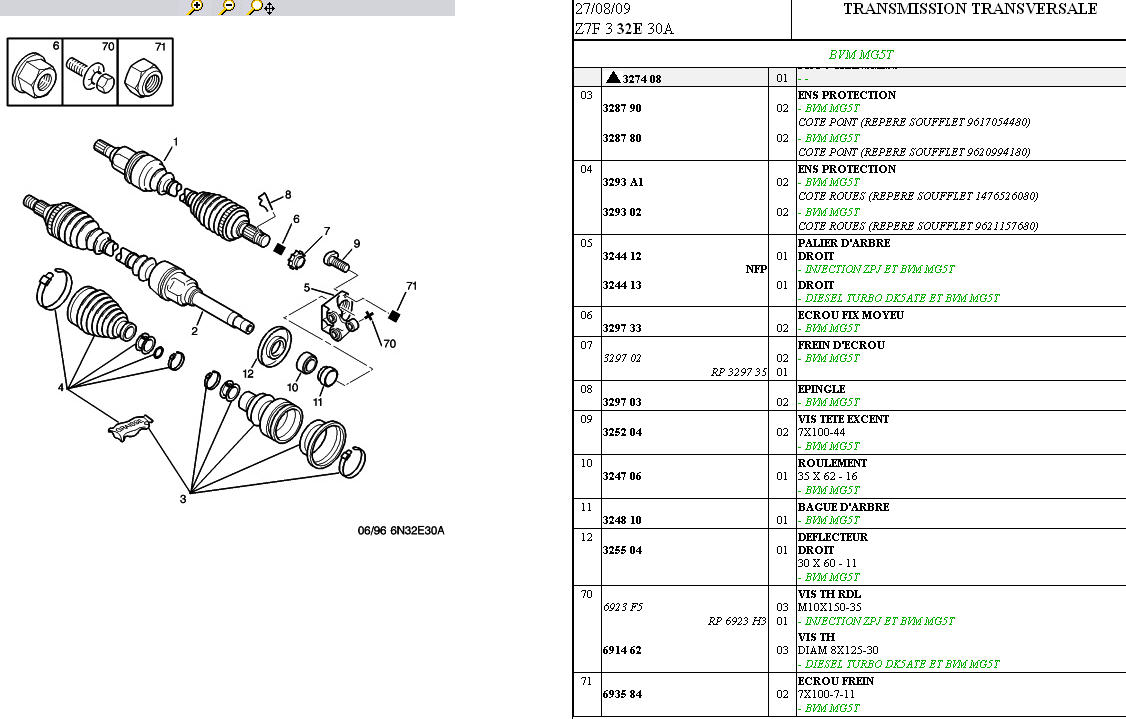Select part number 3252 04

pos(622,432)
